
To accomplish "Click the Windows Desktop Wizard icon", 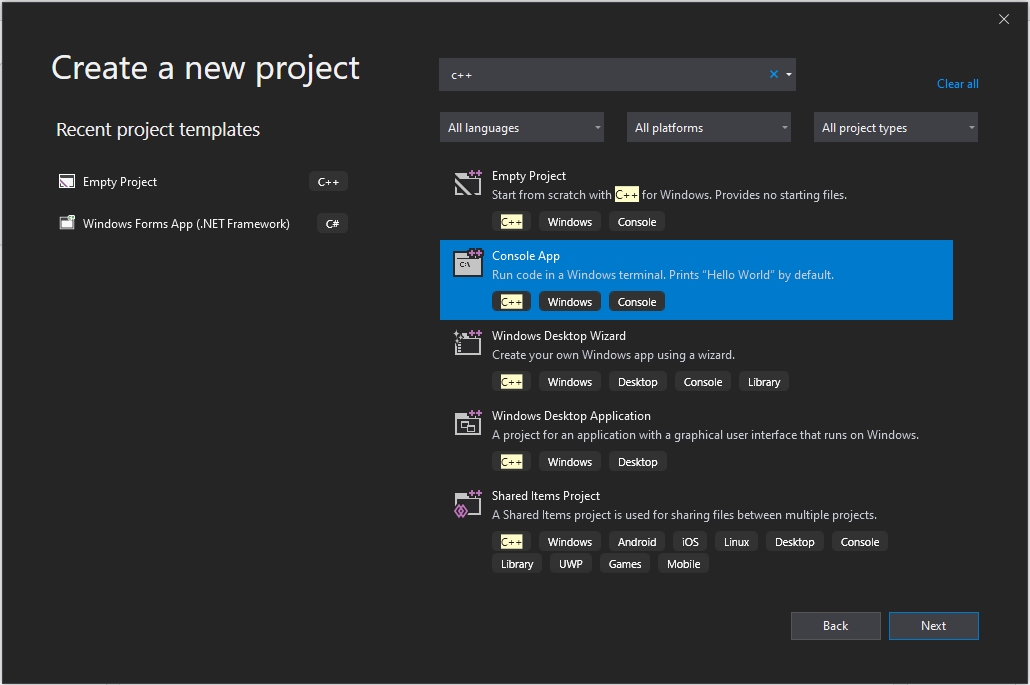I will click(x=468, y=343).
